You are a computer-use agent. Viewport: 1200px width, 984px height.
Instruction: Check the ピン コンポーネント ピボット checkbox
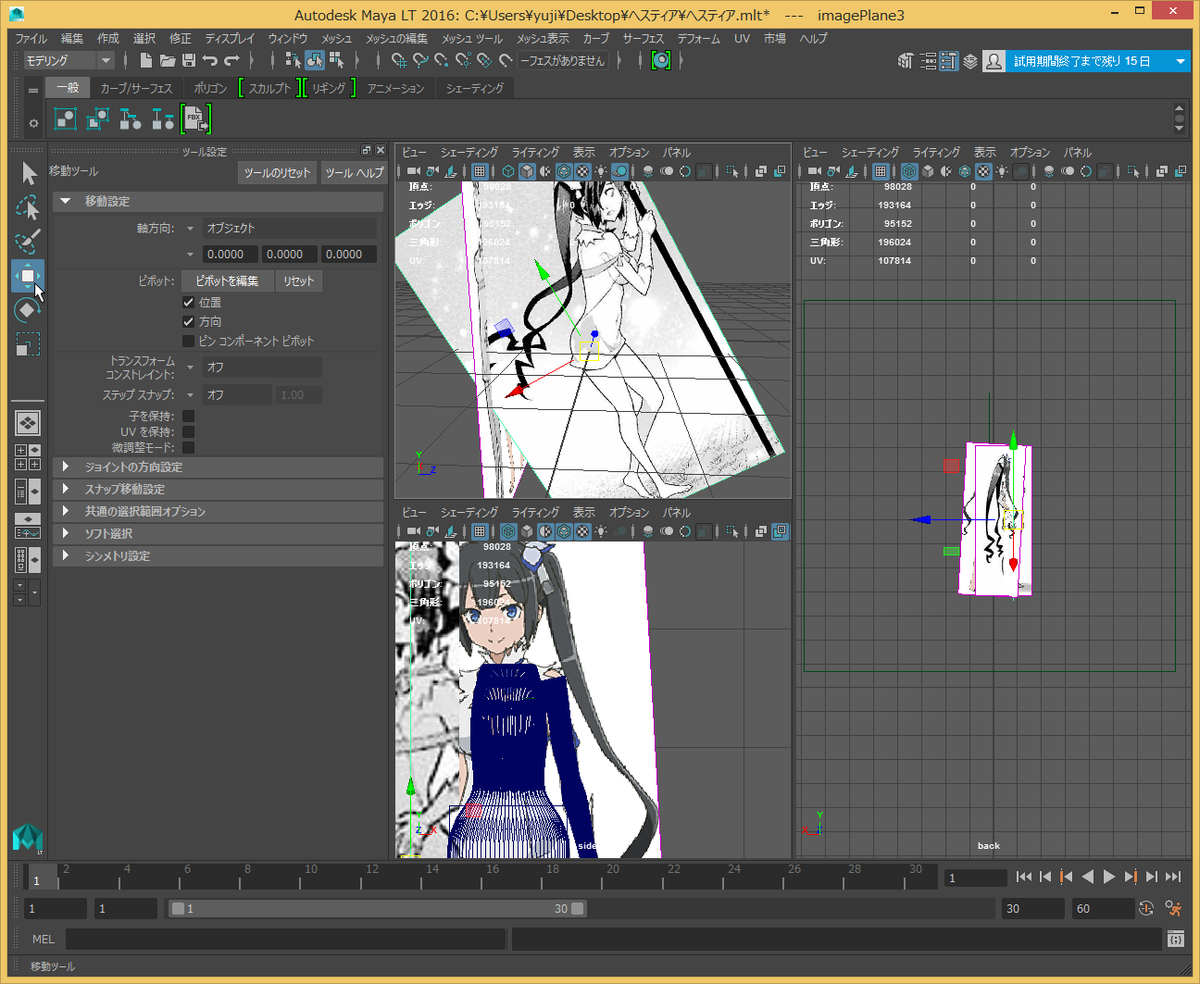pyautogui.click(x=188, y=341)
